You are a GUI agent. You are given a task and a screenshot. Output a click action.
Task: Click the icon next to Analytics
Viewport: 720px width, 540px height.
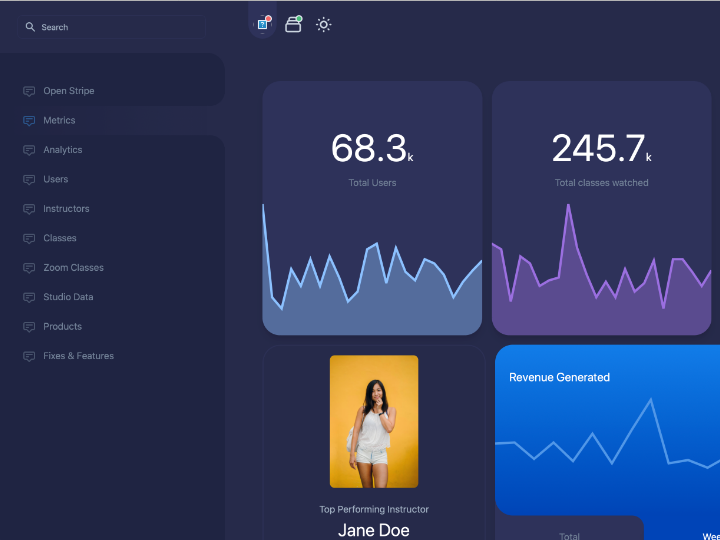pyautogui.click(x=29, y=150)
